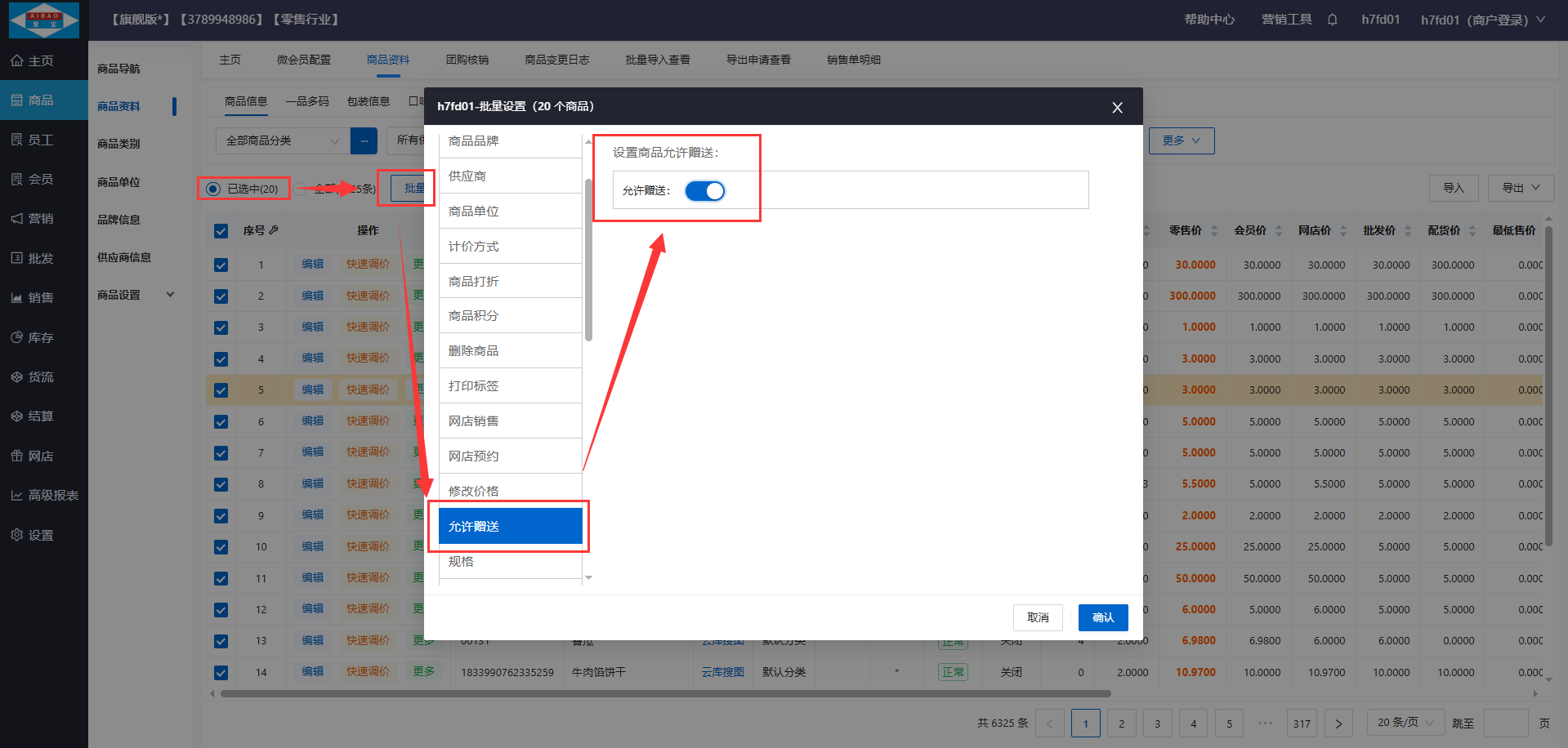Open 网店 online store sidebar icon
This screenshot has height=748, width=1568.
[16, 456]
